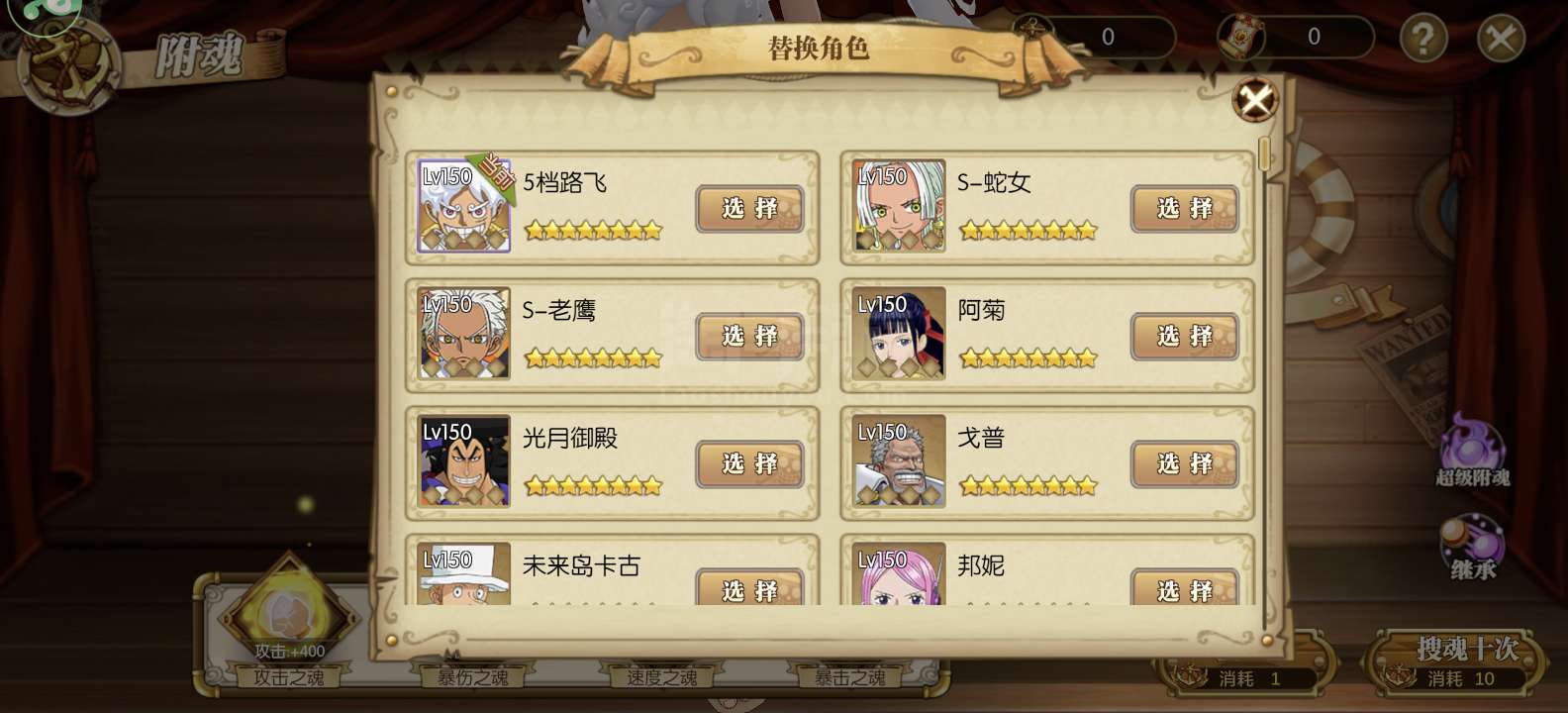Image resolution: width=1568 pixels, height=713 pixels.
Task: Click the scroll ticket currency icon
Action: click(1240, 38)
